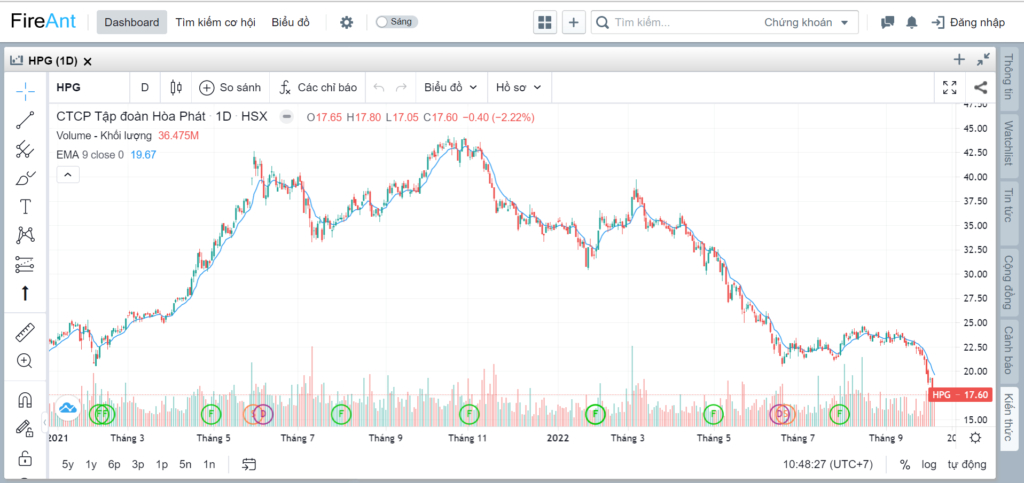Viewport: 1024px width, 483px height.
Task: Open the Watchlist side tab
Action: click(x=1008, y=144)
